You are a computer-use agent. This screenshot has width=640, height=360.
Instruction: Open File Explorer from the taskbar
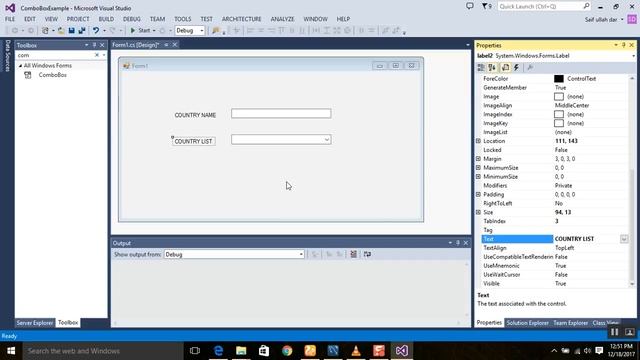(x=241, y=351)
